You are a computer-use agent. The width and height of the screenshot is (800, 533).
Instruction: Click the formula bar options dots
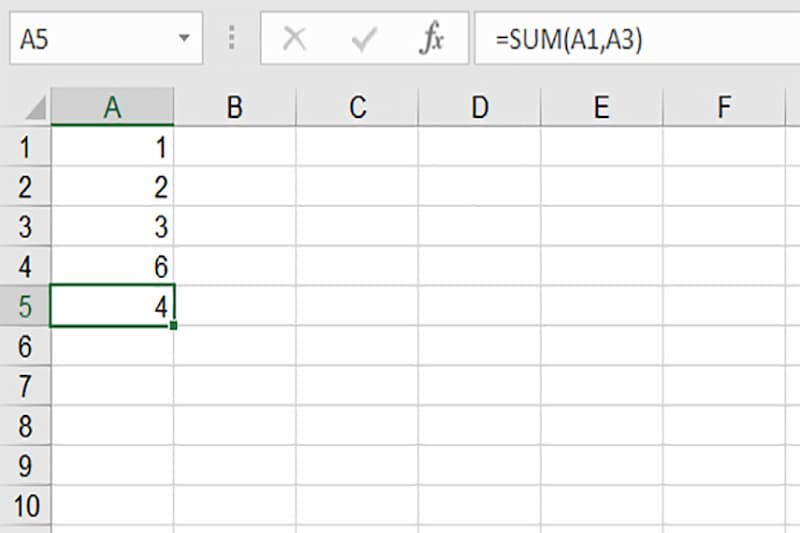coord(232,39)
